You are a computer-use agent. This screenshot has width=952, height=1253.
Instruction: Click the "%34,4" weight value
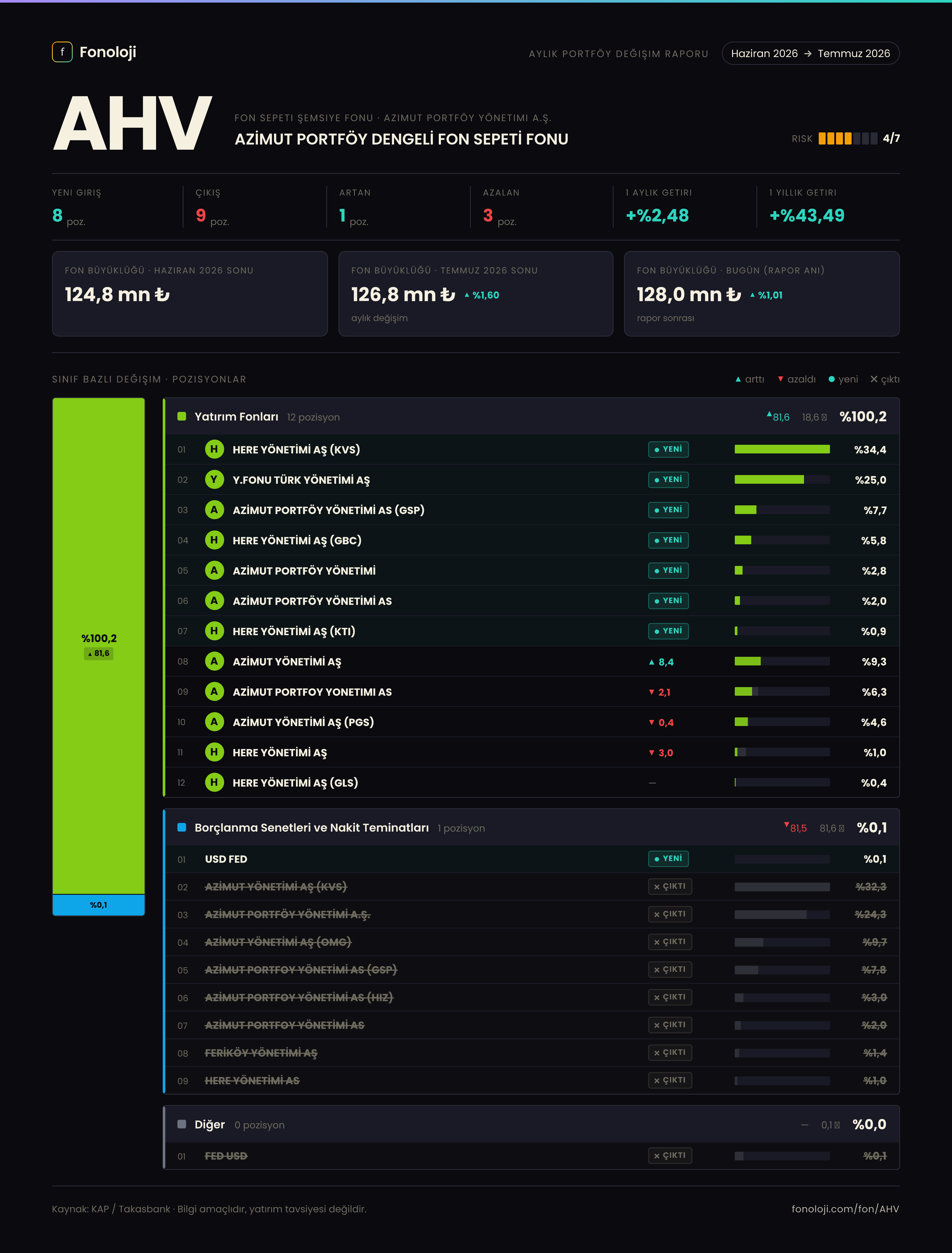point(870,450)
